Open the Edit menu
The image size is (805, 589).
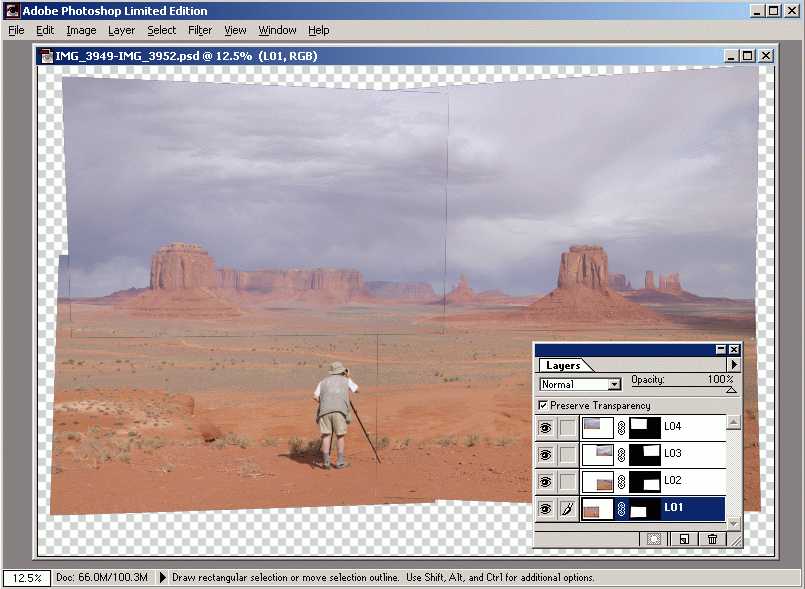(x=45, y=30)
